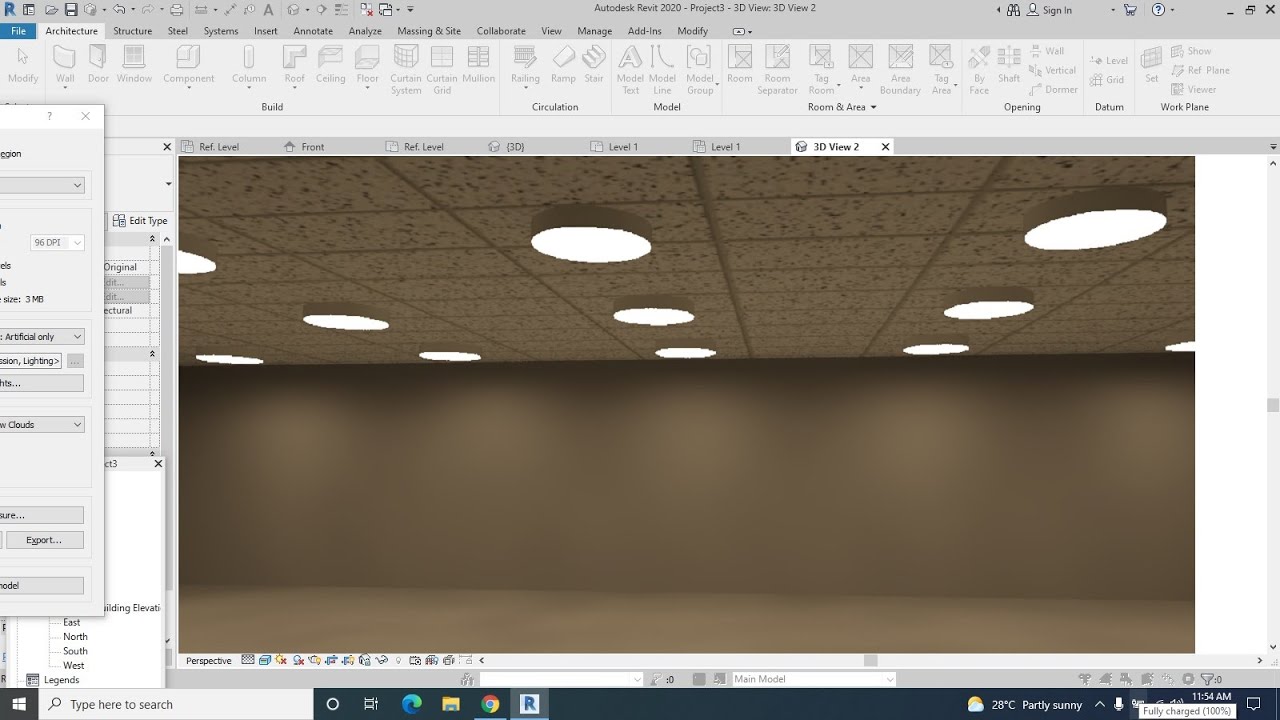Switch to the Annotate ribbon tab
Screen dimensions: 1280x720
tap(313, 31)
